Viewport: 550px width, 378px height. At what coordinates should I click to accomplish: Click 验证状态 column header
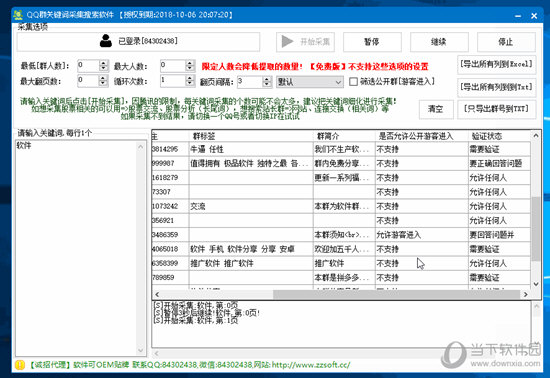pyautogui.click(x=499, y=136)
